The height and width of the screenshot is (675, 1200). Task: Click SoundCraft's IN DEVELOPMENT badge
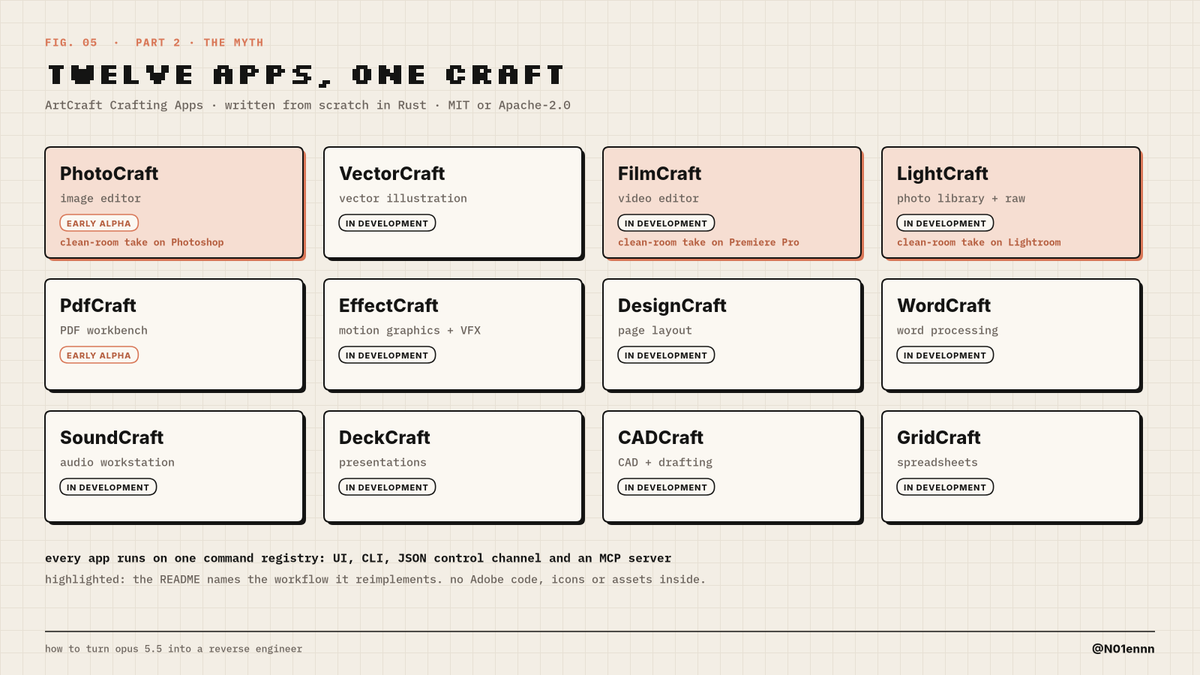108,487
